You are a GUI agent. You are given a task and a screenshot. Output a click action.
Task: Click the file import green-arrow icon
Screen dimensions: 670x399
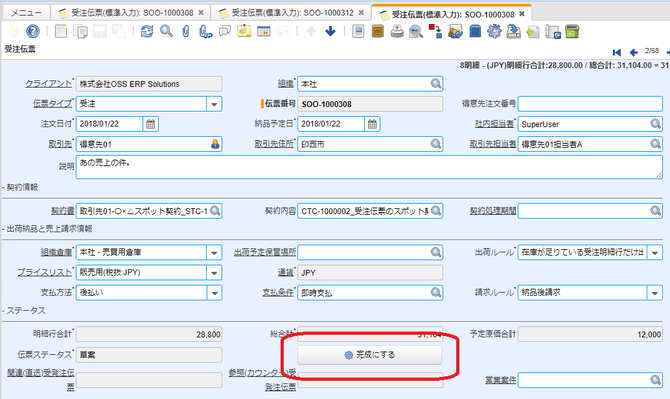pos(533,31)
